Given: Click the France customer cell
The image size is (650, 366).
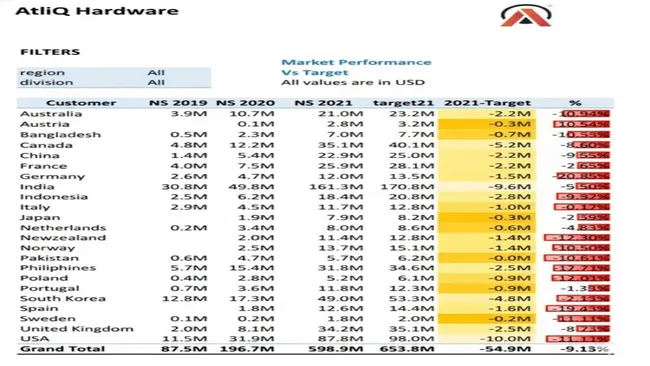Looking at the screenshot, I should click(44, 166).
